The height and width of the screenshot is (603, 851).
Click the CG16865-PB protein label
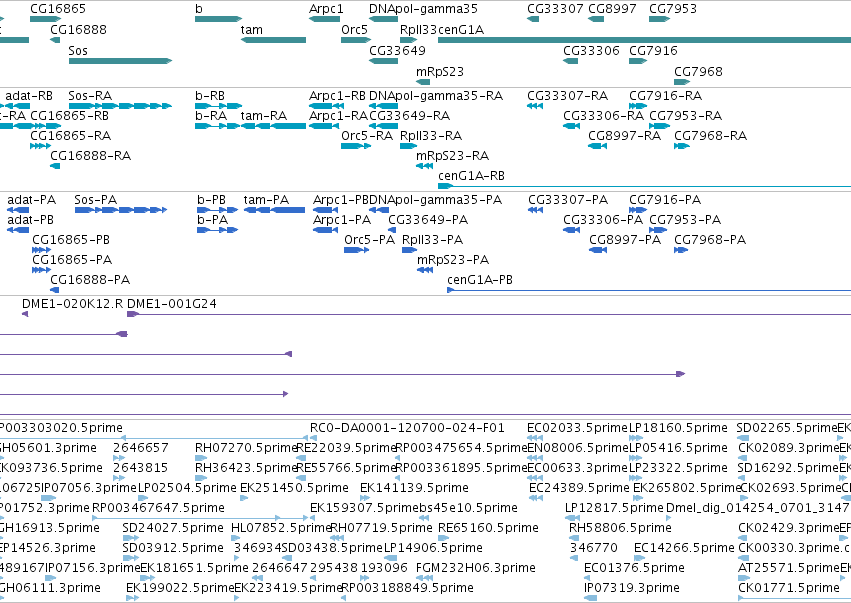[71, 240]
